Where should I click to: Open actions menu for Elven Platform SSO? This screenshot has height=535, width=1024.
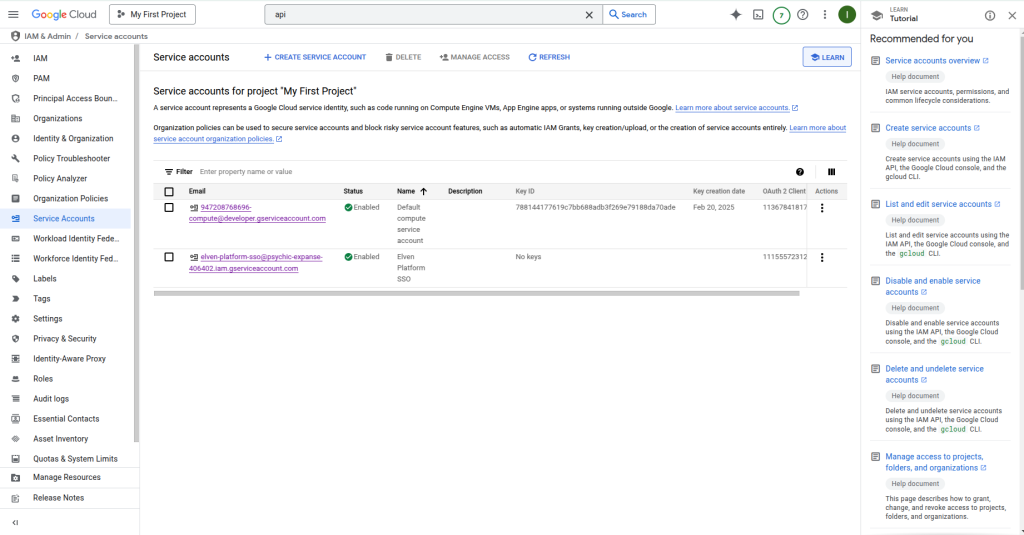tap(822, 258)
